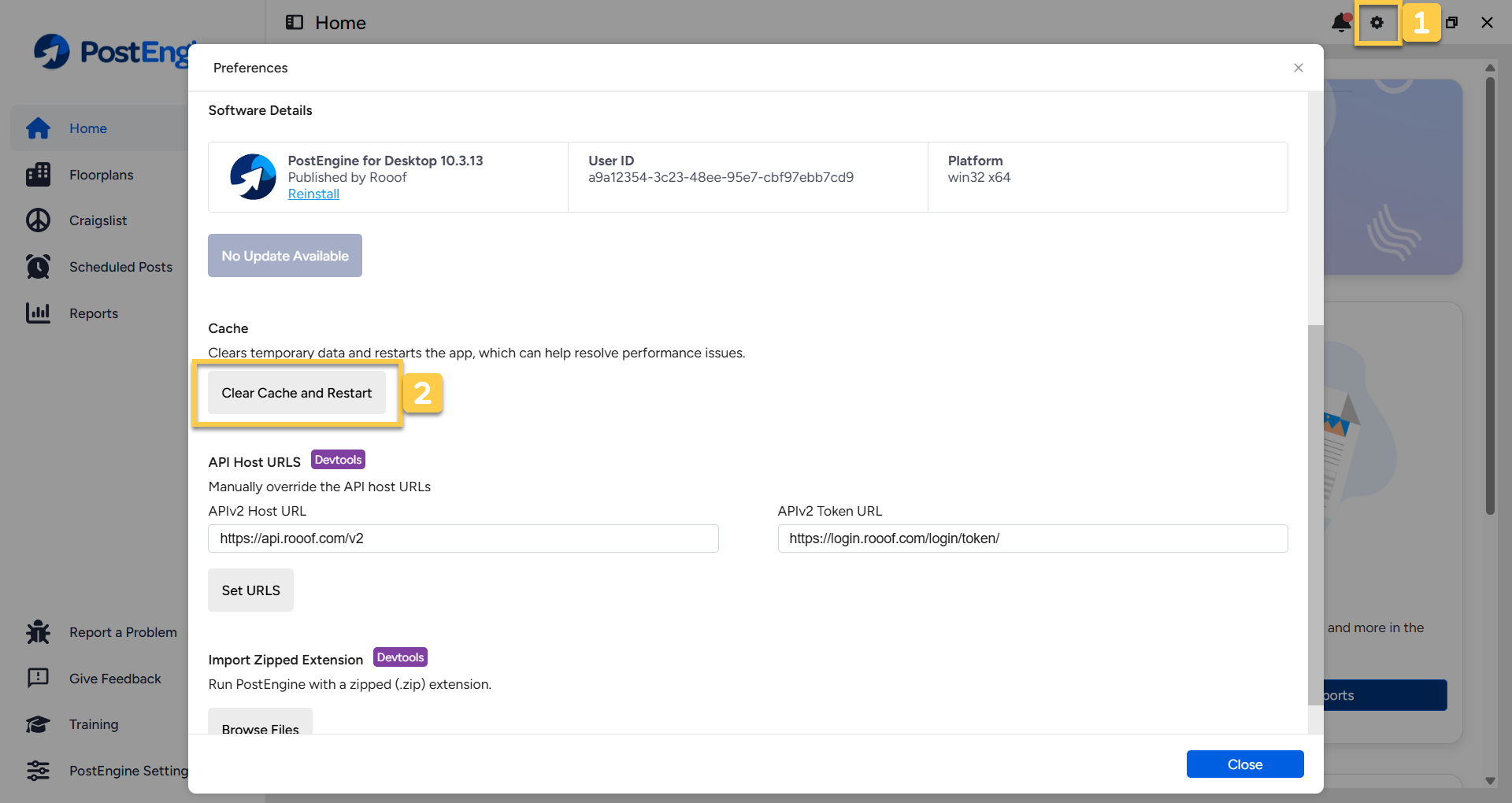Open the Reports chart icon
Viewport: 1512px width, 803px height.
38,313
